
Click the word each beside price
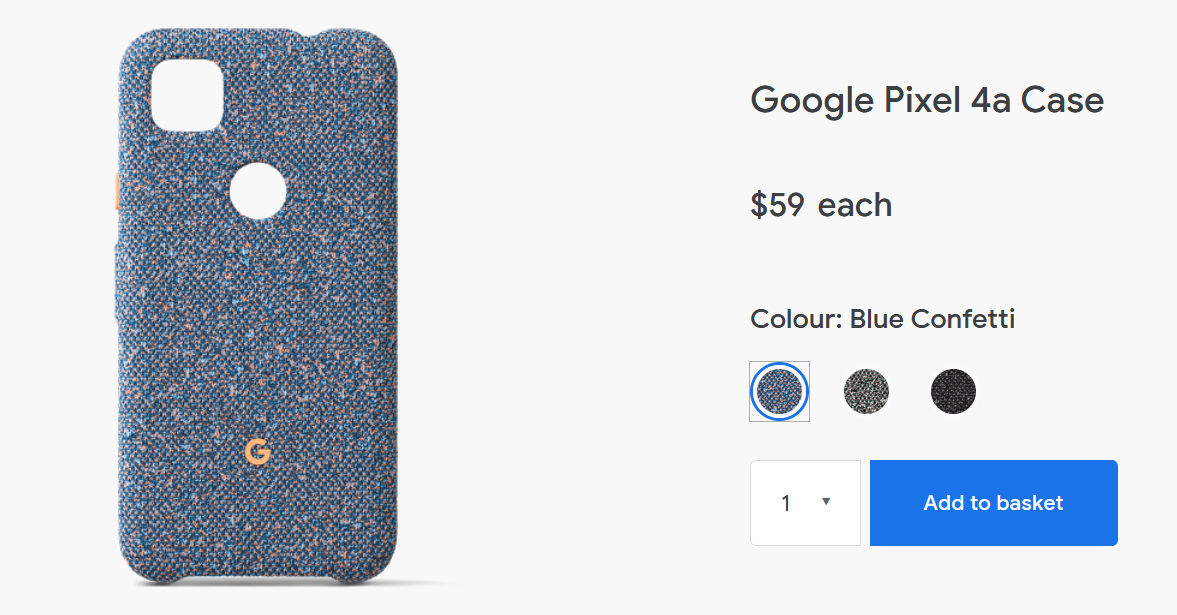click(x=855, y=205)
